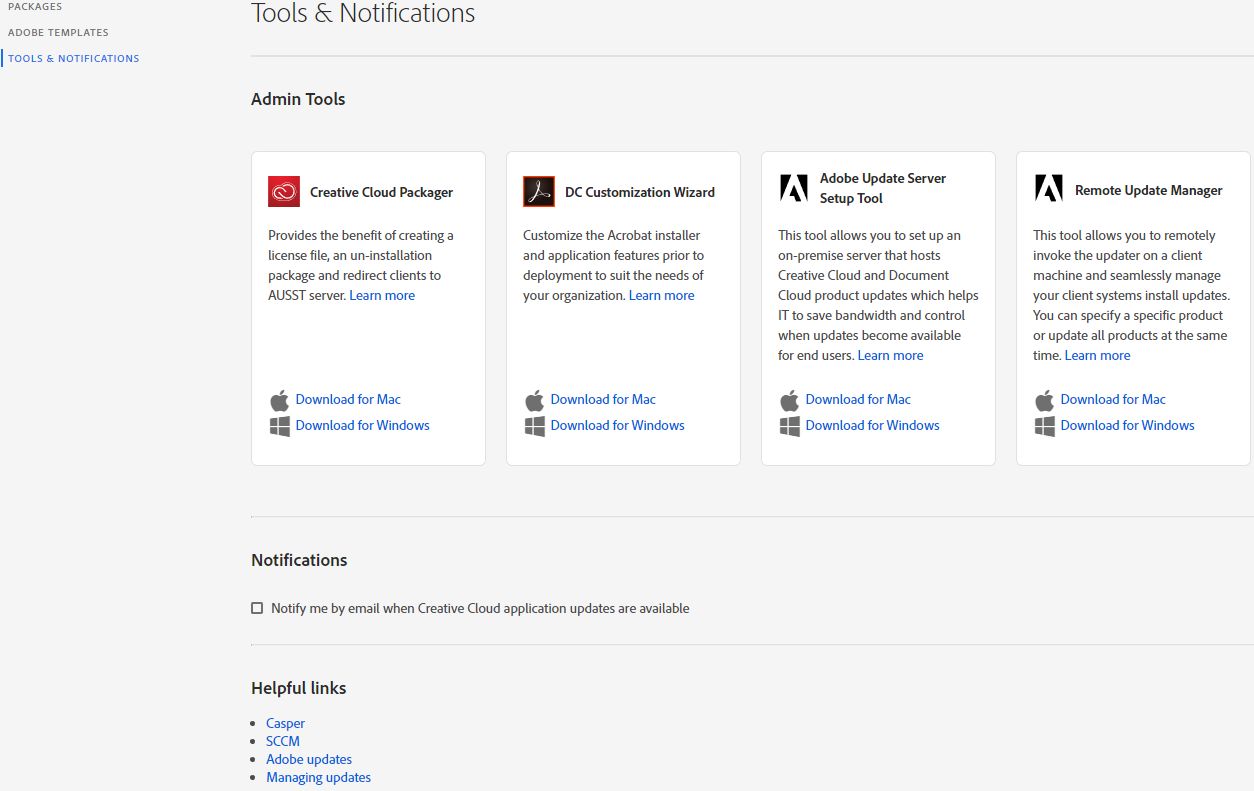Open the Casper helpful link
Screen dimensions: 1254x791
click(x=286, y=723)
